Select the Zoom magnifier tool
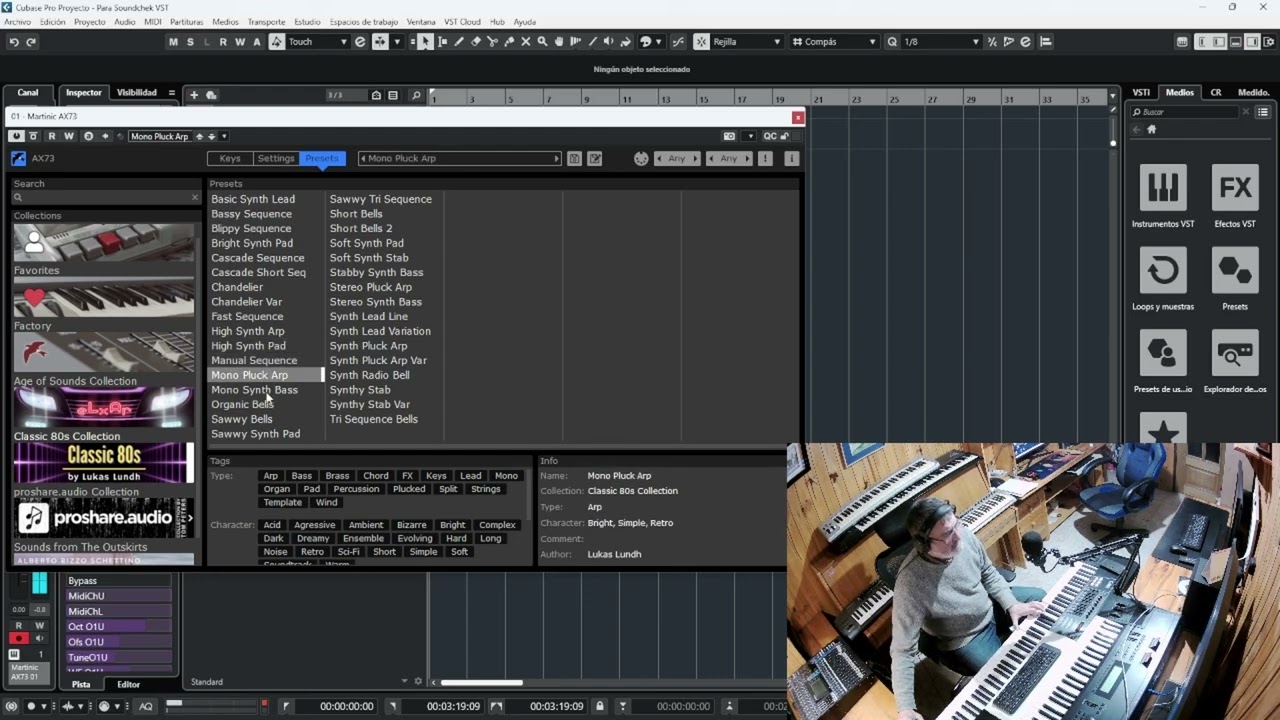1280x720 pixels. click(x=542, y=42)
